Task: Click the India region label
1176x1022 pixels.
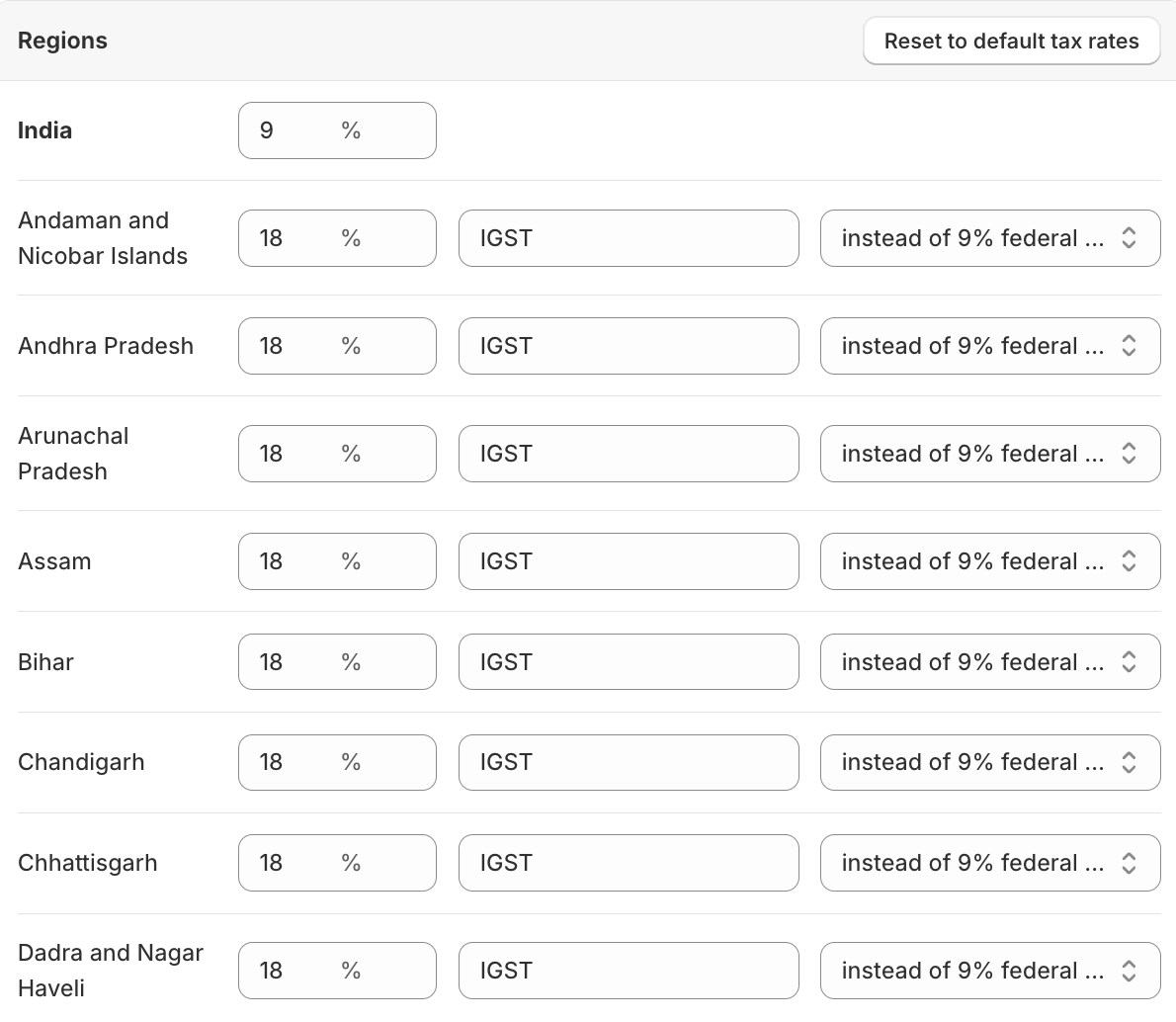Action: (45, 130)
